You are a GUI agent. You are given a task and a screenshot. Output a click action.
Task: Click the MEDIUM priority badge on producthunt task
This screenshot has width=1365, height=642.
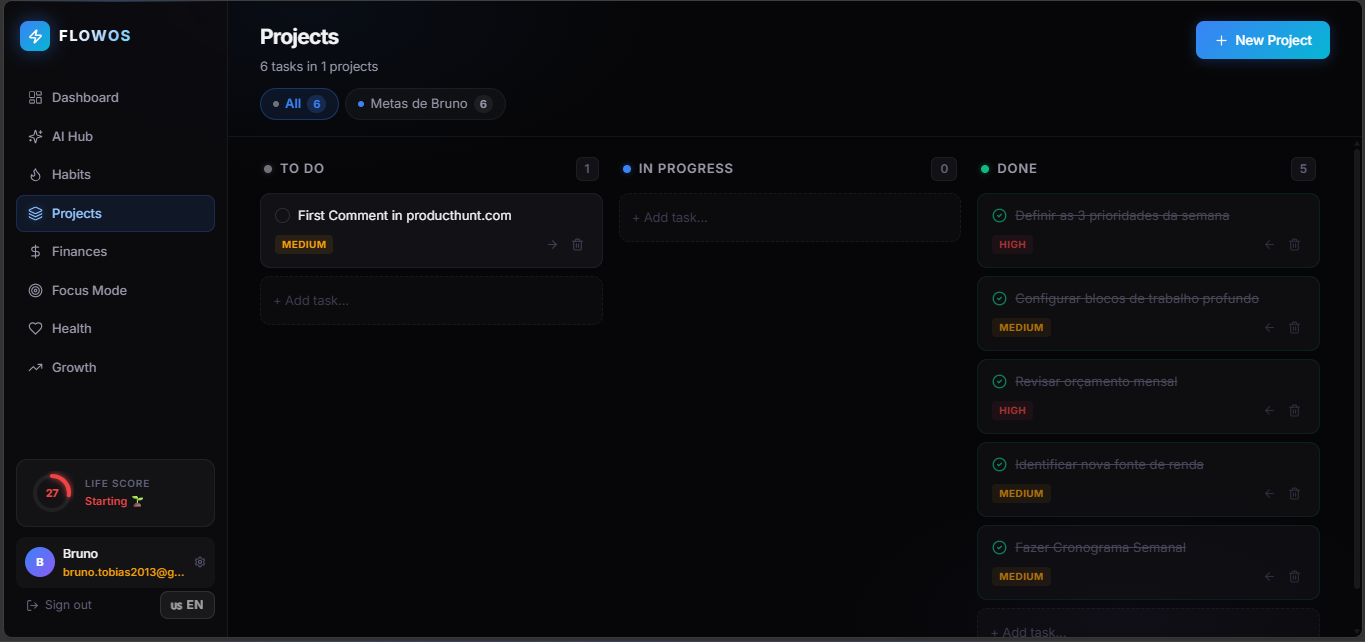(304, 244)
